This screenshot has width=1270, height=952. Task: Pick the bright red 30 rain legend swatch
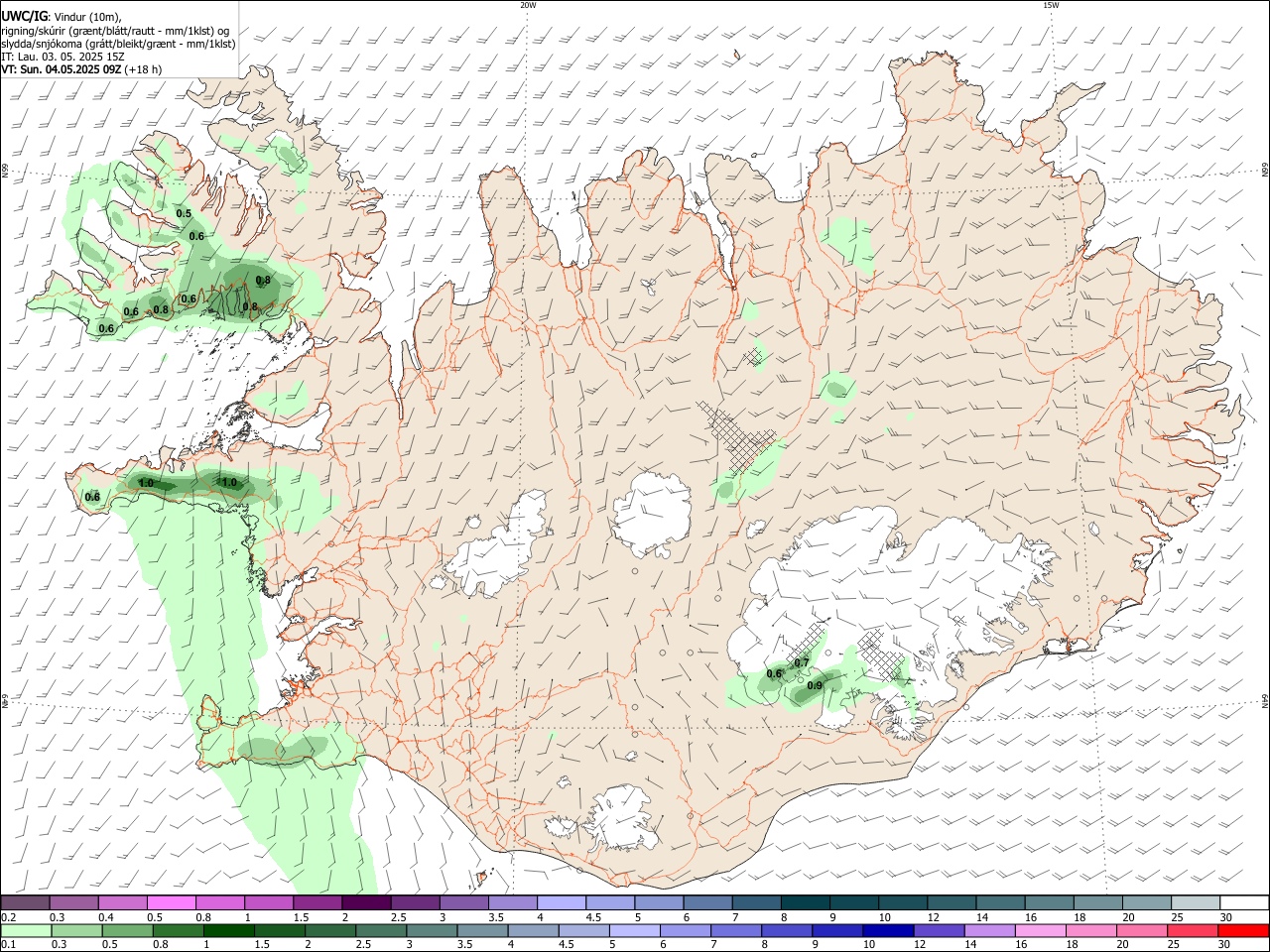[x=1242, y=931]
